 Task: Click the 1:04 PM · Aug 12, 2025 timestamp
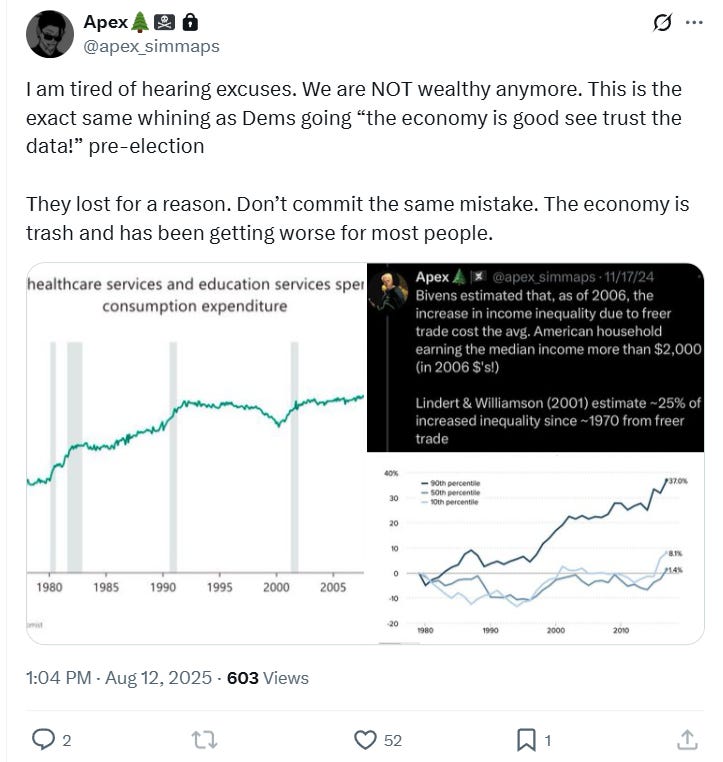(x=118, y=678)
